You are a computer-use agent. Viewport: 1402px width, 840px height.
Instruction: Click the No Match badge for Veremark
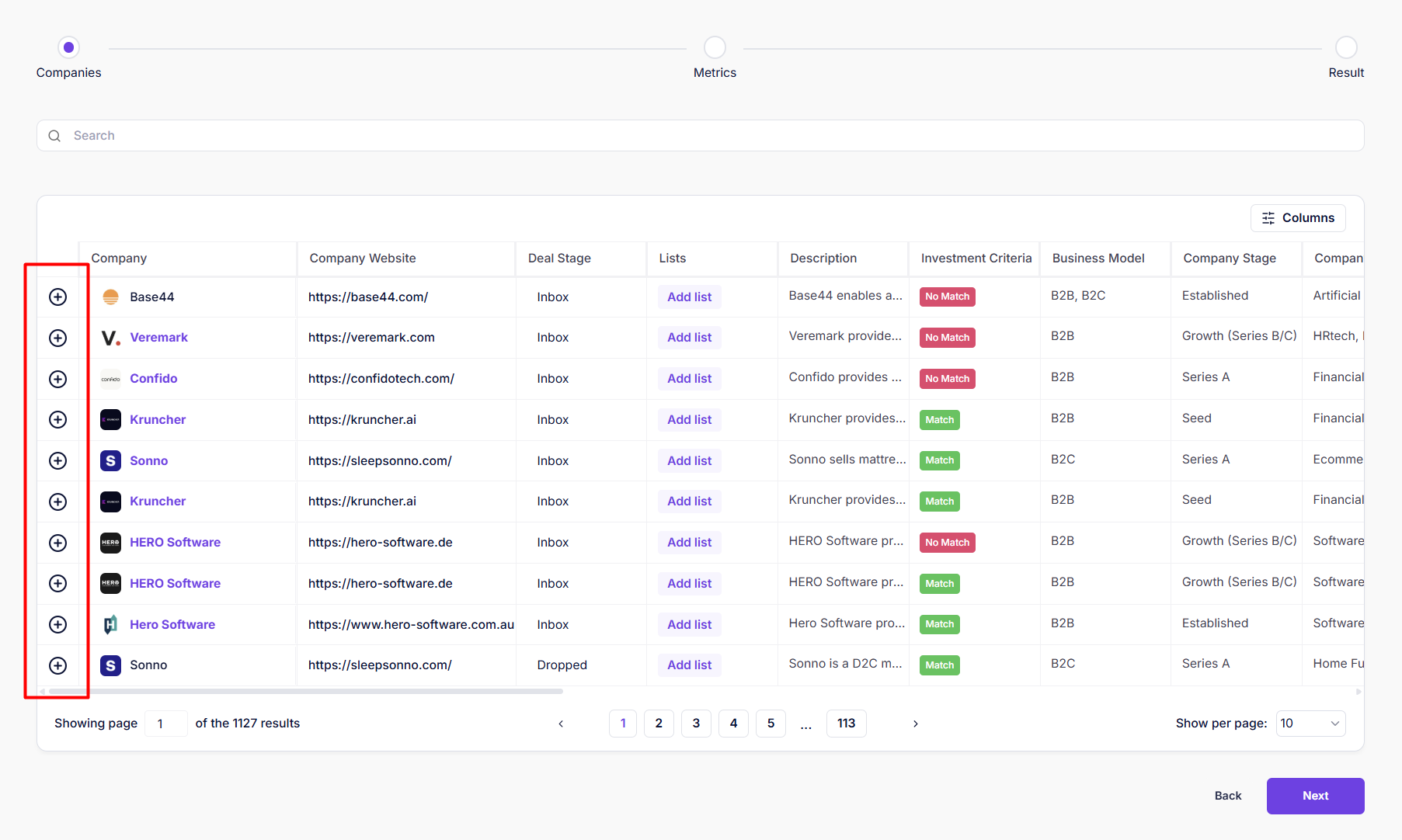tap(947, 338)
